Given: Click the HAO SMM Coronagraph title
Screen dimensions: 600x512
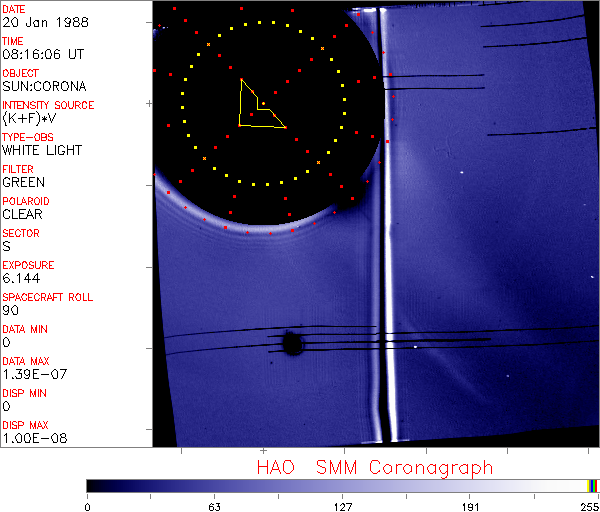Looking at the screenshot, I should pyautogui.click(x=375, y=467).
